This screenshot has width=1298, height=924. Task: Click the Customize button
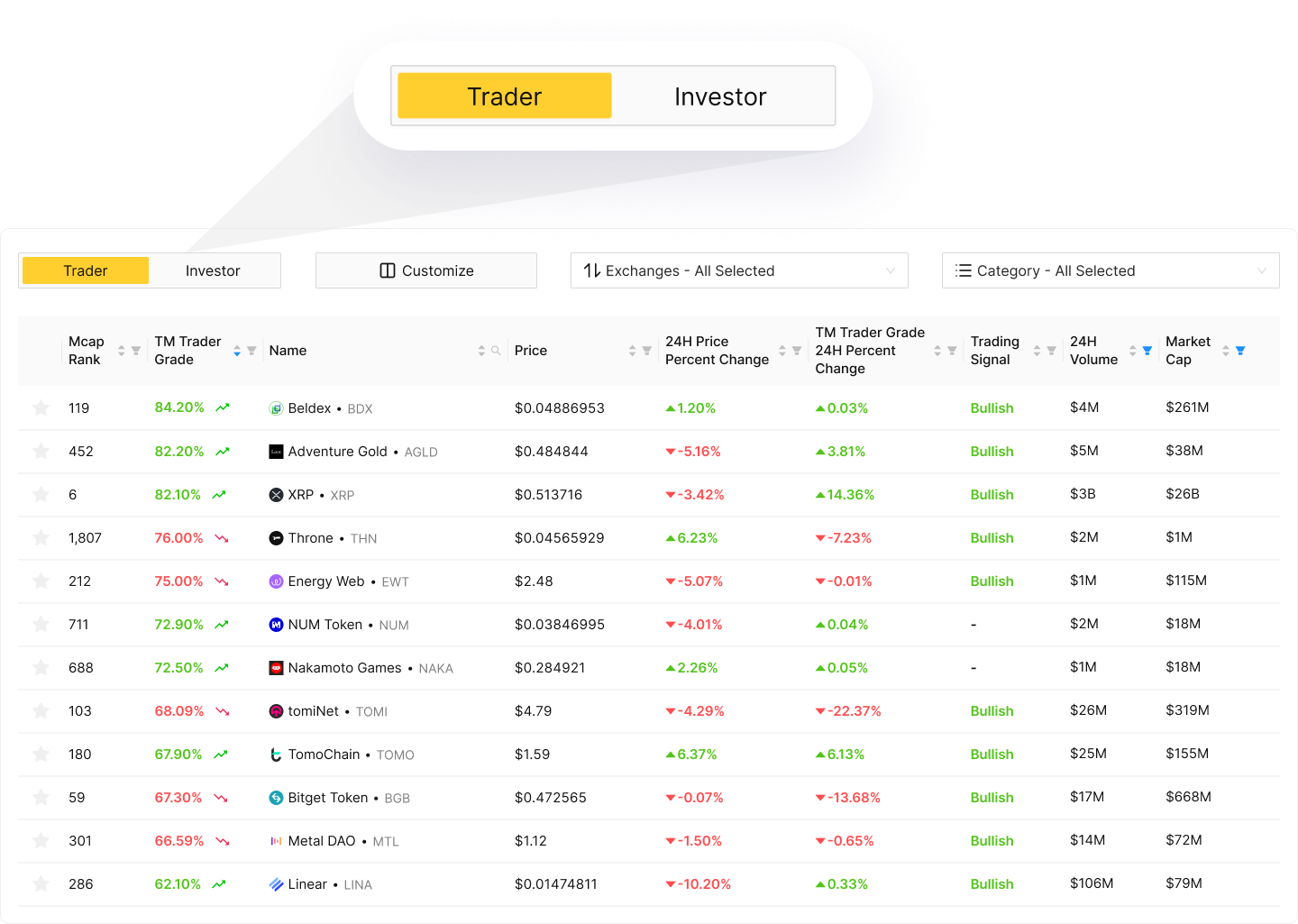425,270
